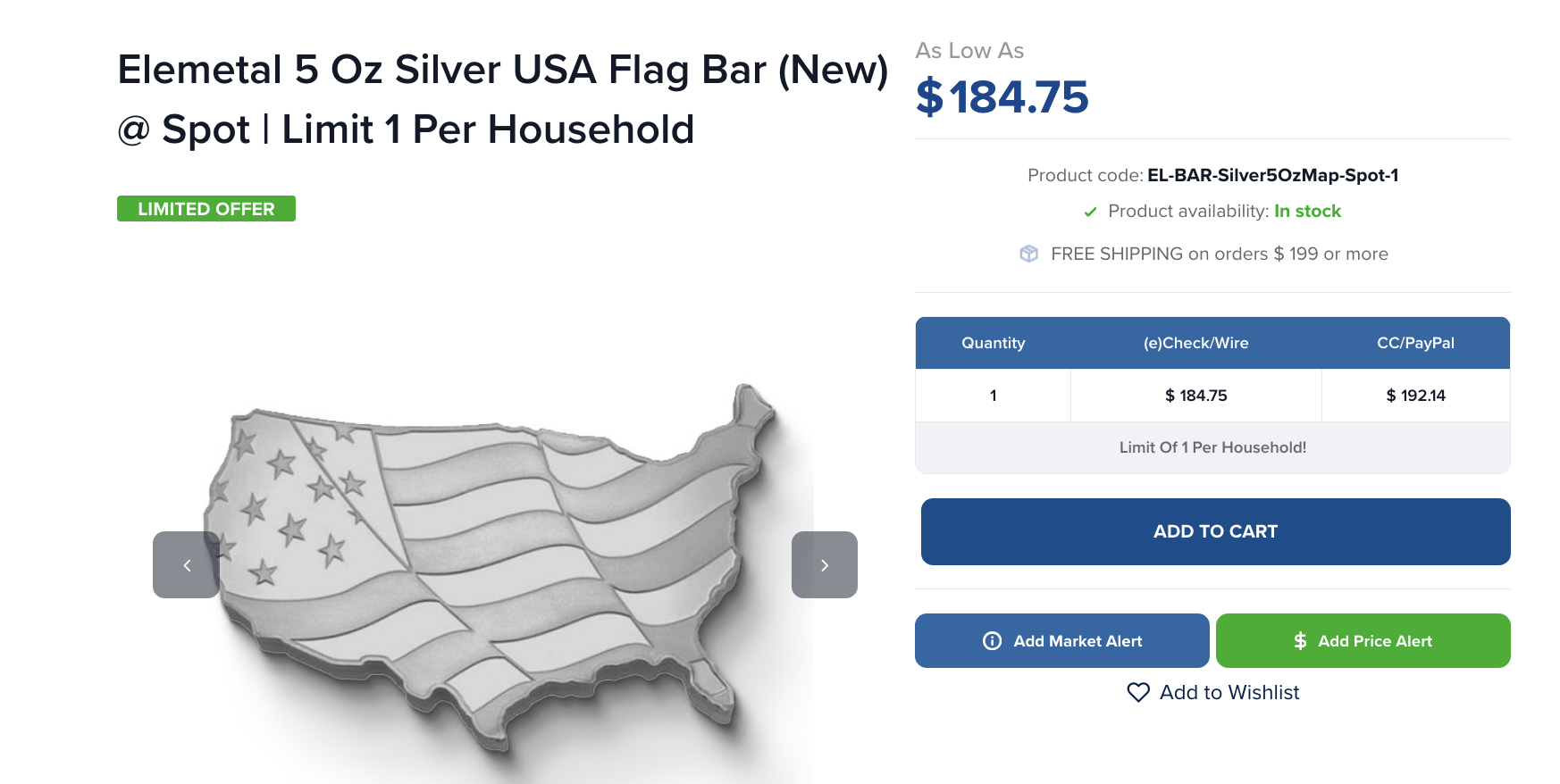The image size is (1560, 784).
Task: Click the product code EL-BAR-Silver5OzMap-Spot-1
Action: point(1272,175)
